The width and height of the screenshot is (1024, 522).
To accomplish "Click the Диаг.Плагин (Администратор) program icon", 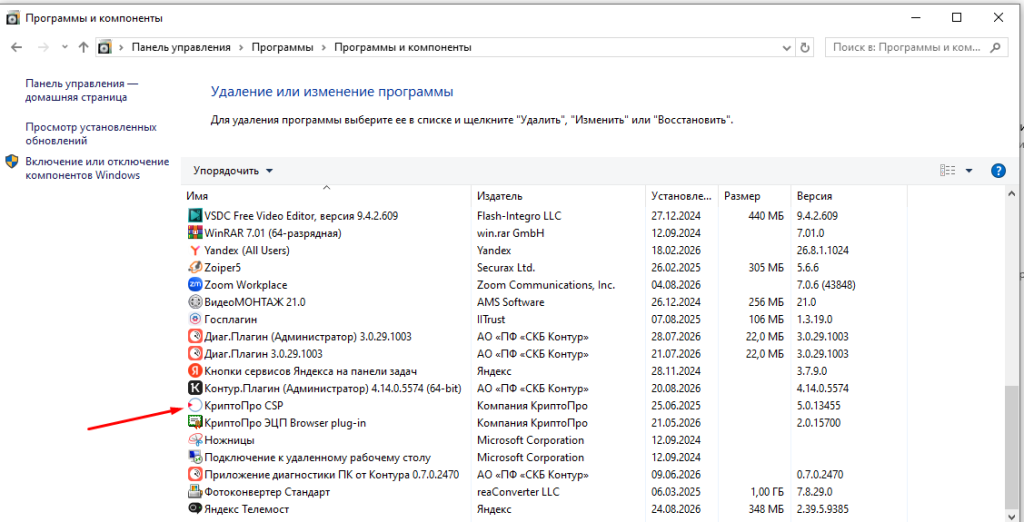I will [194, 336].
